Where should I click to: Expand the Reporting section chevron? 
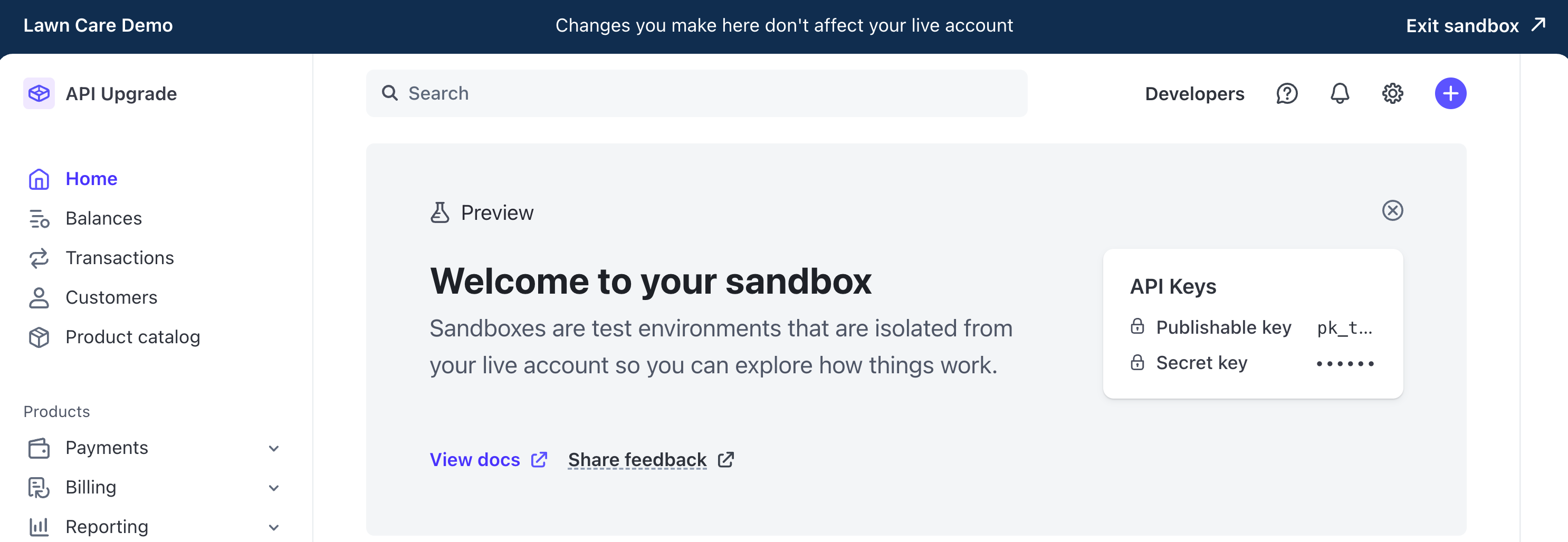[274, 527]
